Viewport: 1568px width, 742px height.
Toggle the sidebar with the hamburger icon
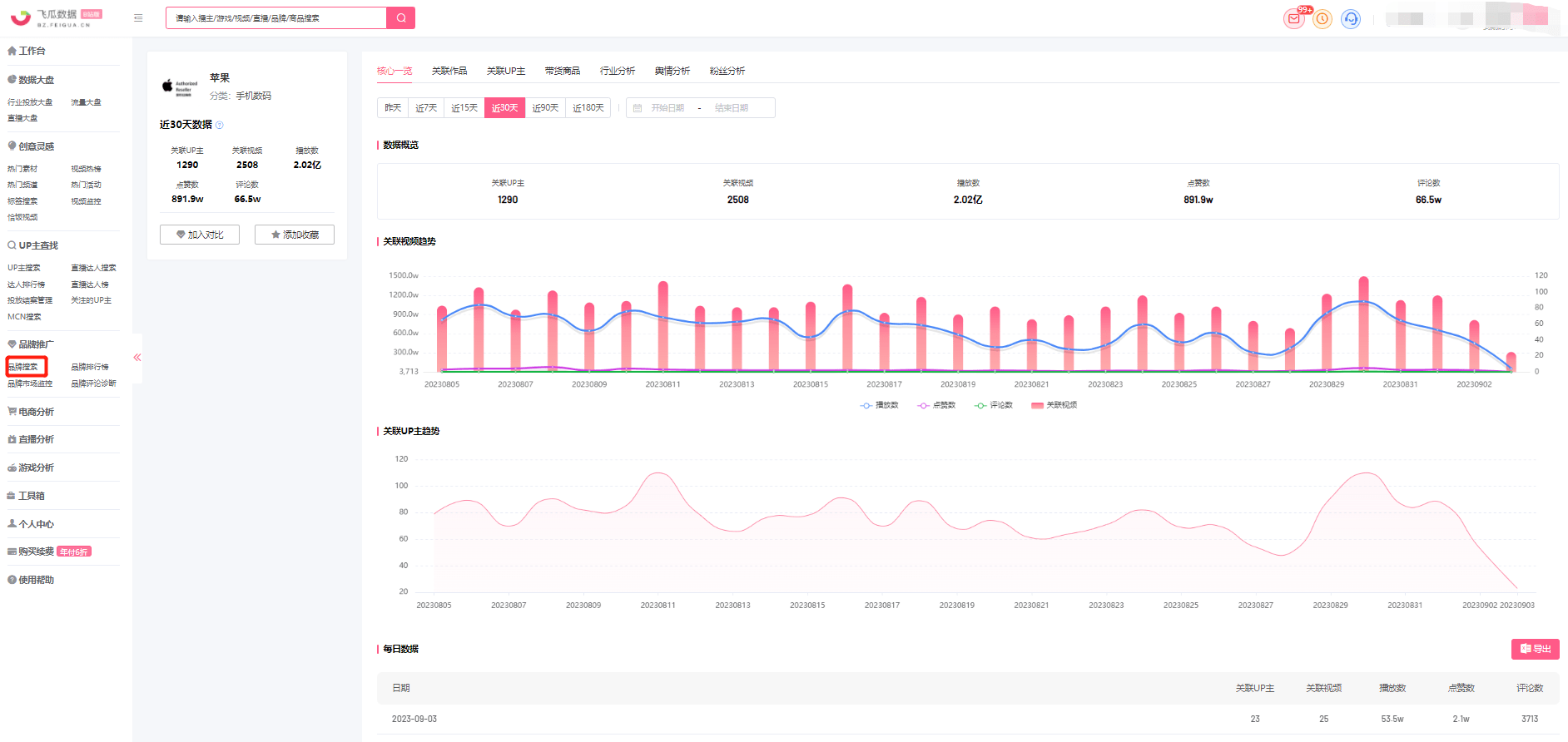[138, 17]
